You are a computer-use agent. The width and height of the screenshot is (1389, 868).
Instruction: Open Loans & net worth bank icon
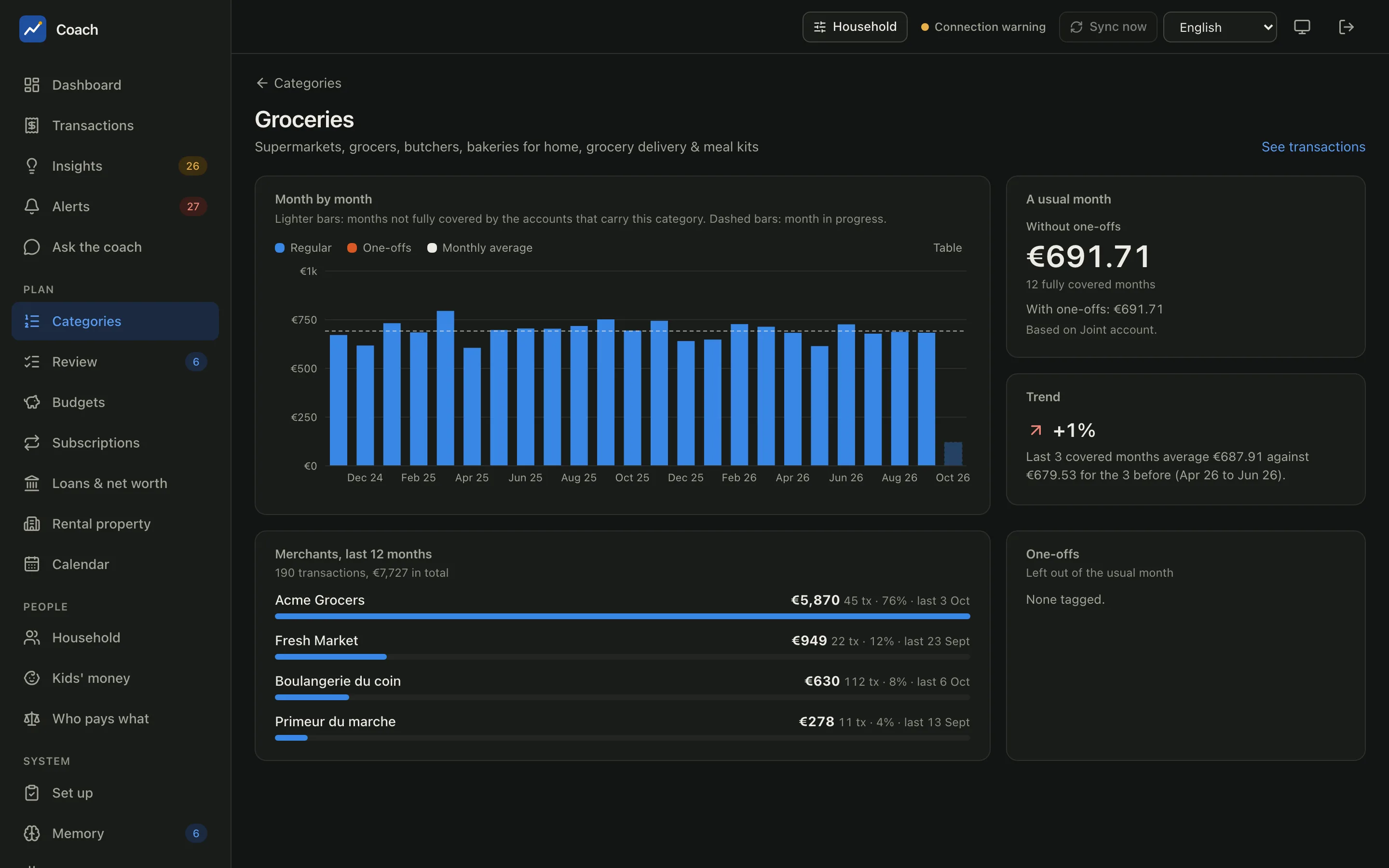31,483
